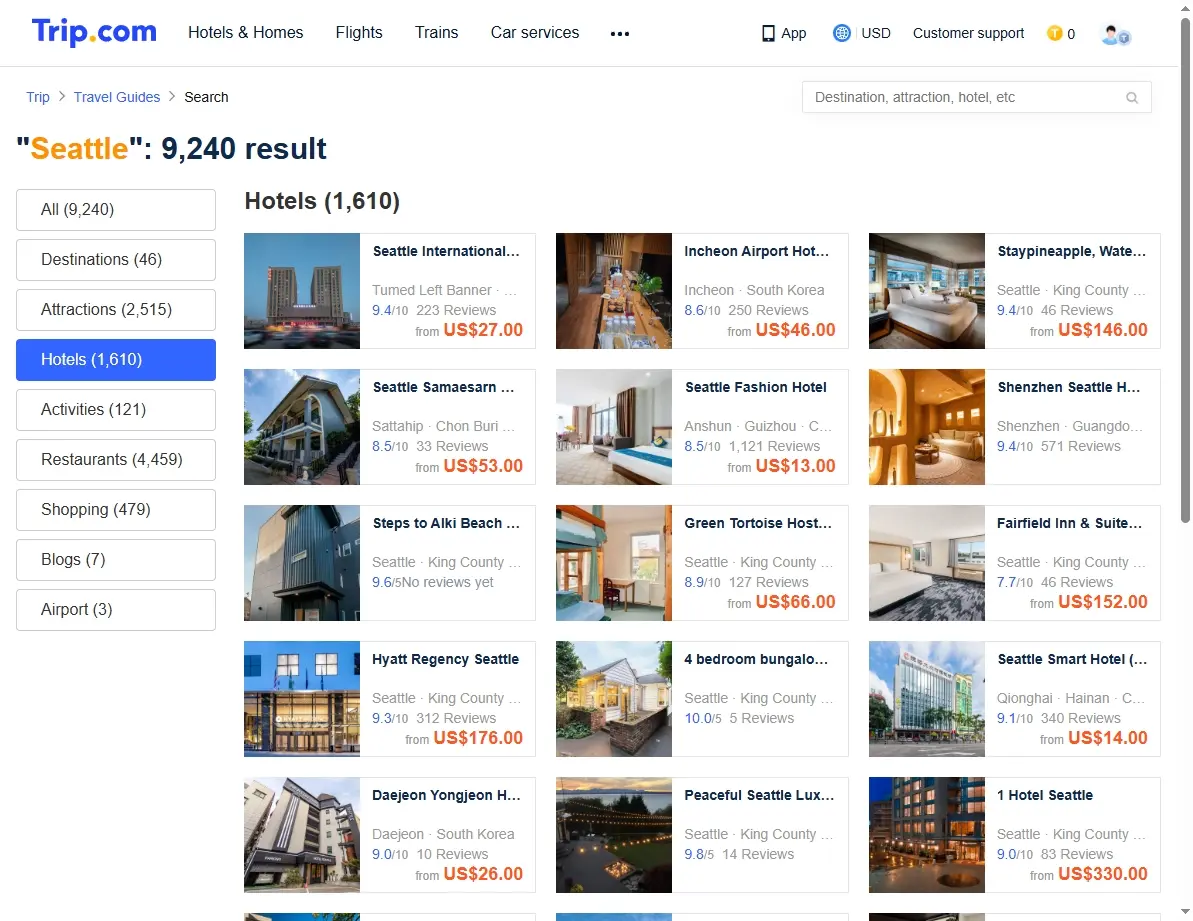Click '1,121 Reviews' text
This screenshot has height=921, width=1193.
pos(775,446)
